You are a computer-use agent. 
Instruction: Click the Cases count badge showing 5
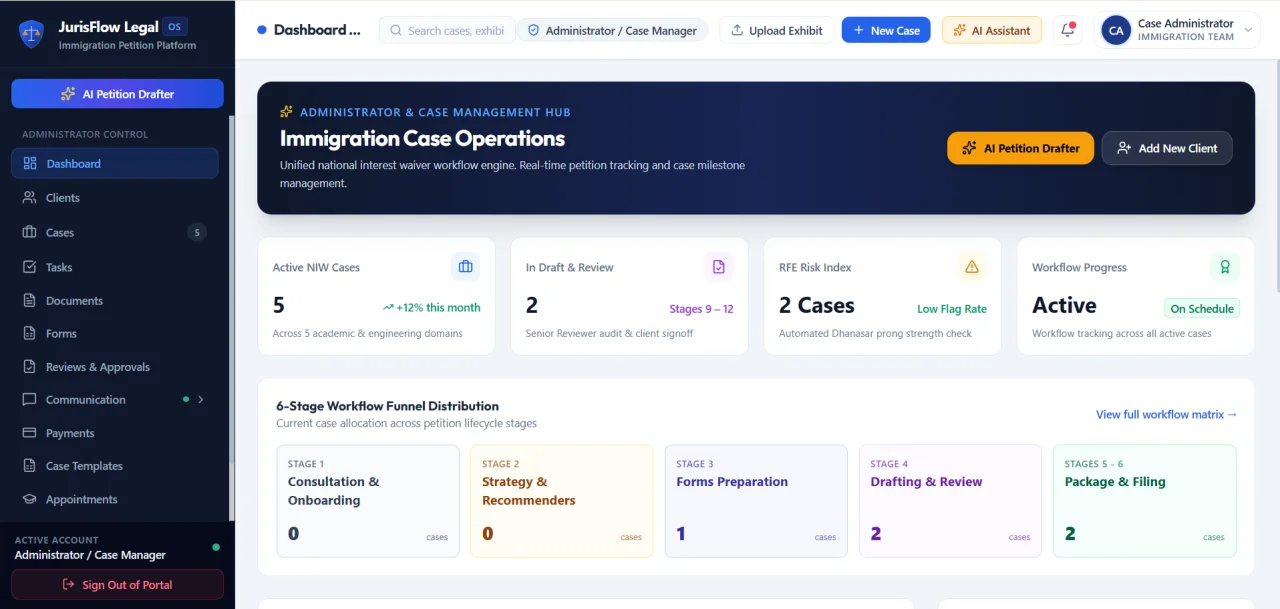(x=197, y=232)
